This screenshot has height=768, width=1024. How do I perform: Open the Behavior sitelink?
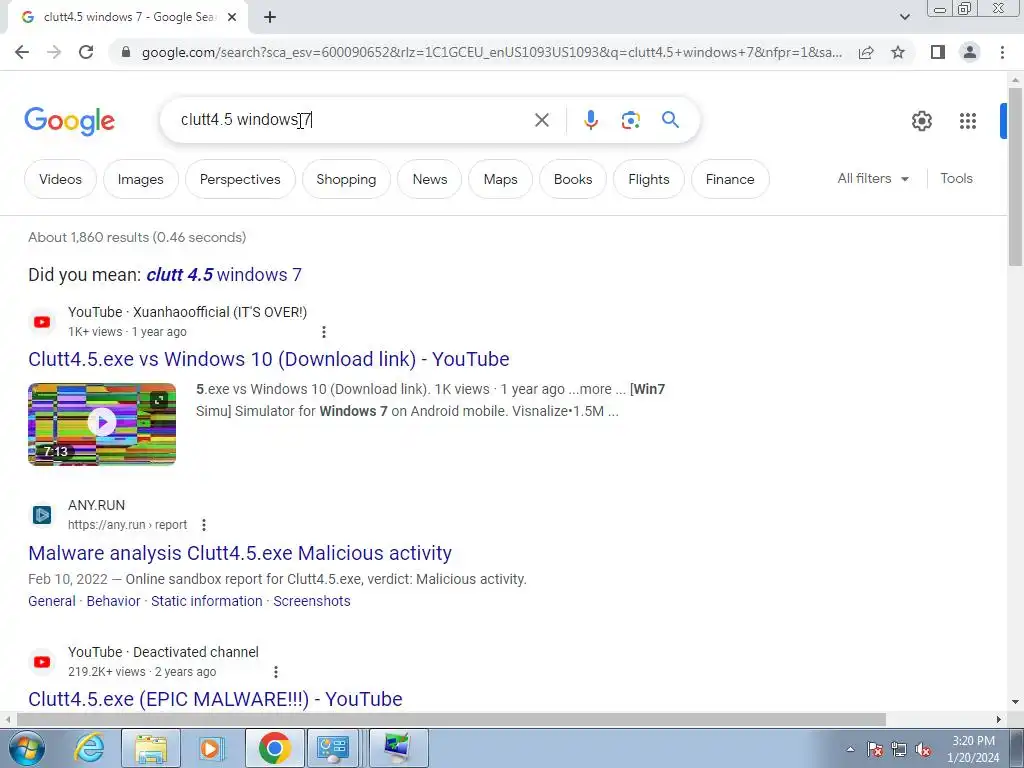pyautogui.click(x=114, y=601)
